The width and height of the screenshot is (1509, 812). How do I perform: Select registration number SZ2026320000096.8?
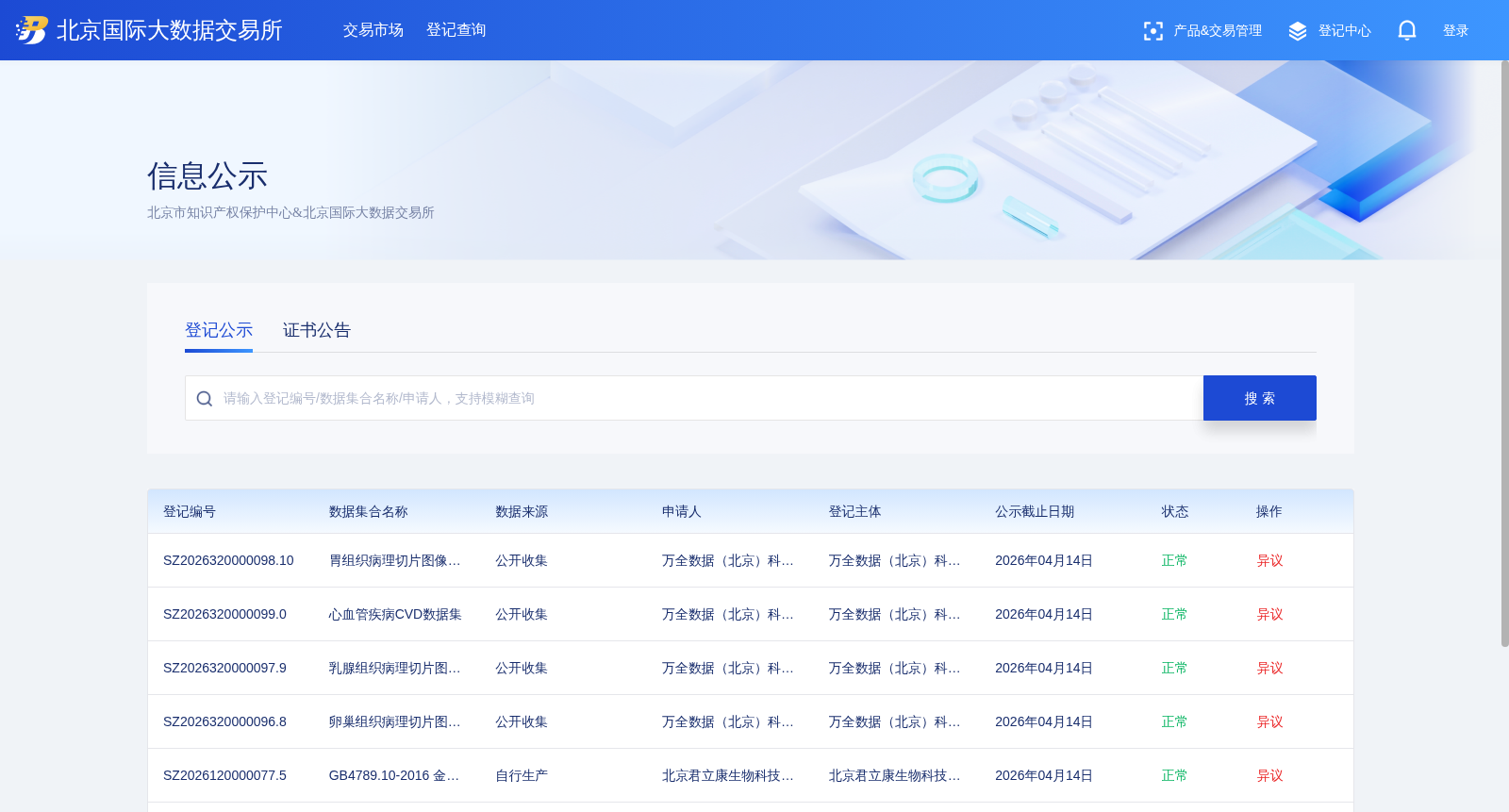224,721
